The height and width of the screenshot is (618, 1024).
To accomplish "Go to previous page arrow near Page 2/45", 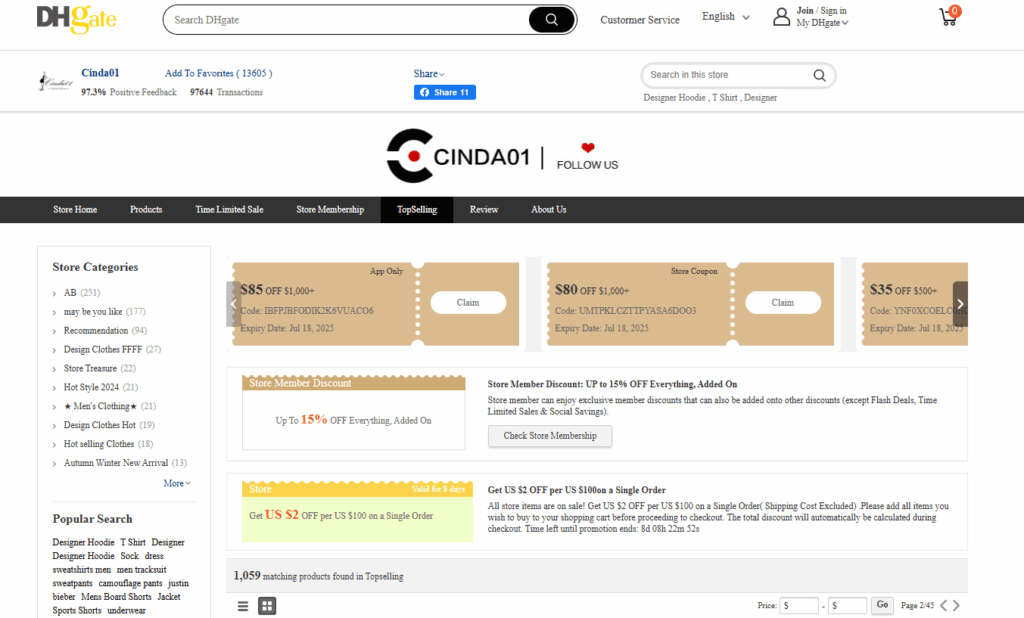I will click(x=943, y=606).
